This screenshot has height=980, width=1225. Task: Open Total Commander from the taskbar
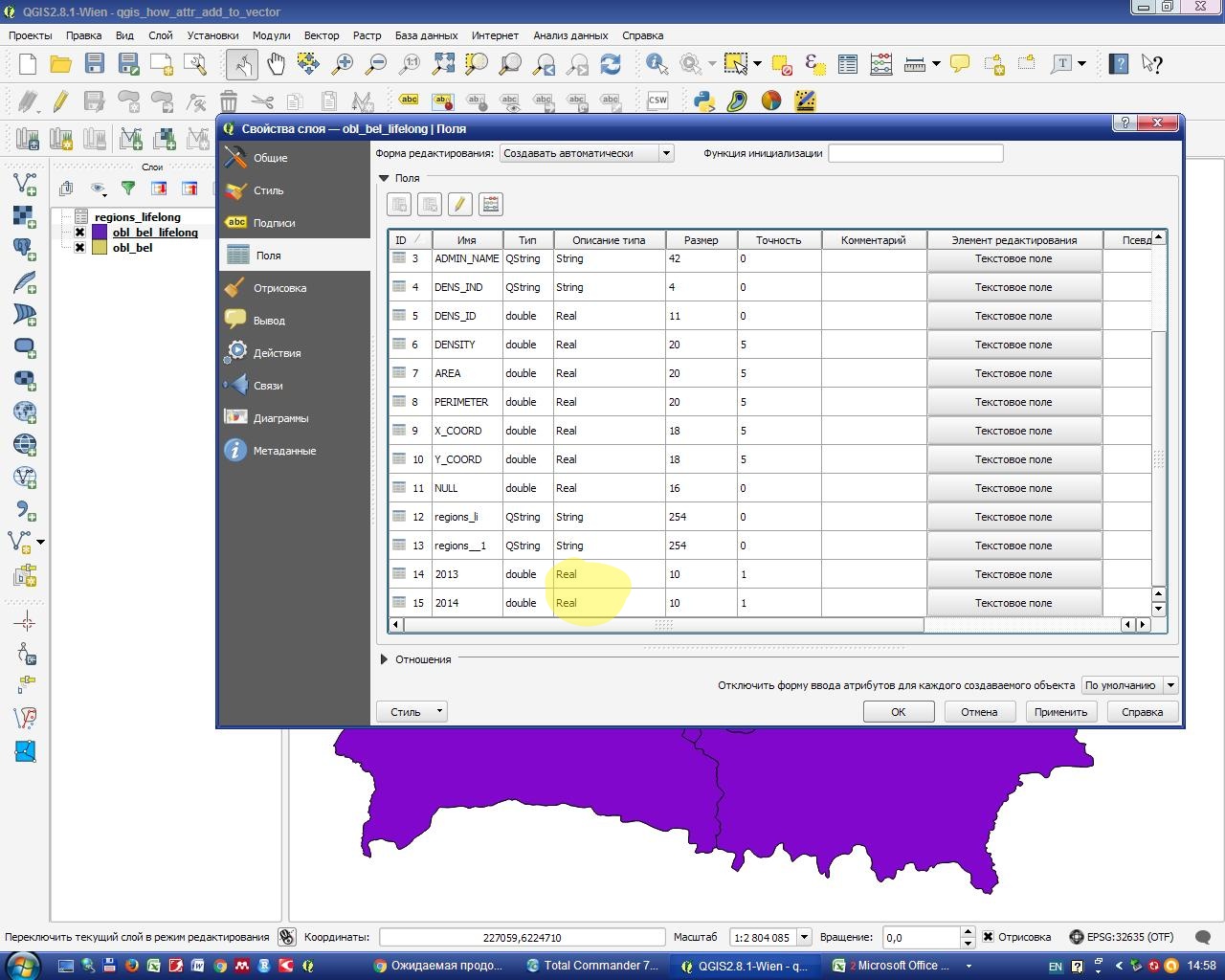pos(593,966)
